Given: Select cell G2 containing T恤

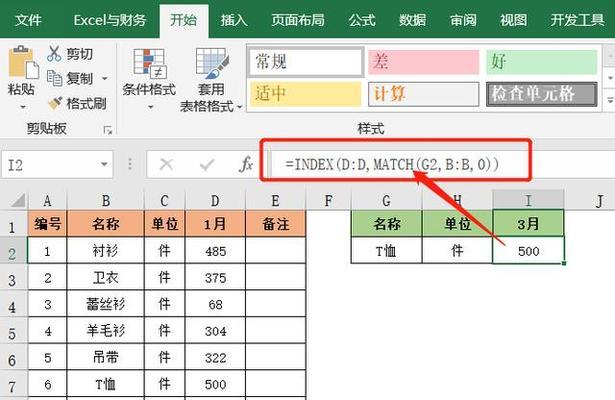Looking at the screenshot, I should click(386, 250).
